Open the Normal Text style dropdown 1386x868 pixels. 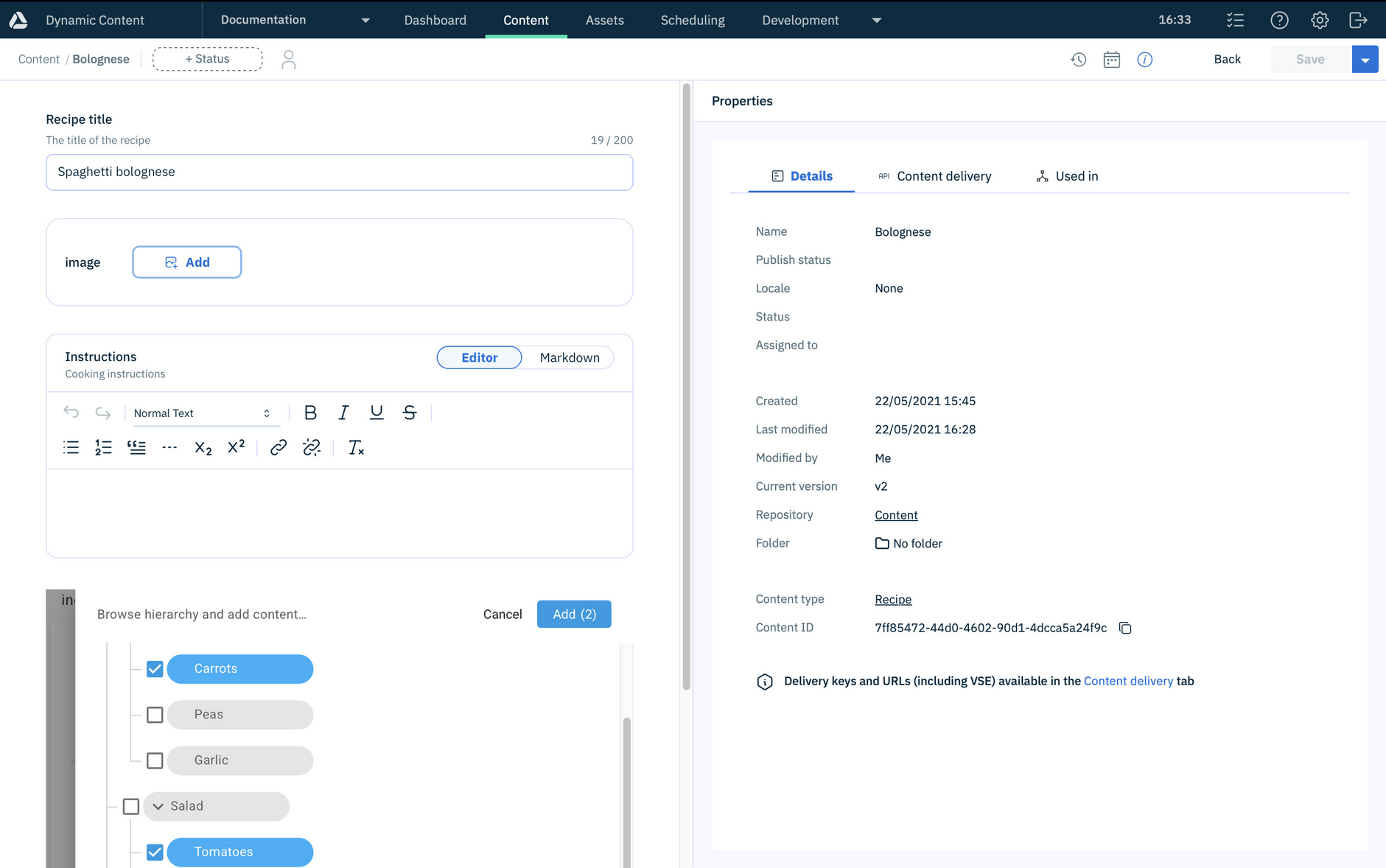pos(203,413)
